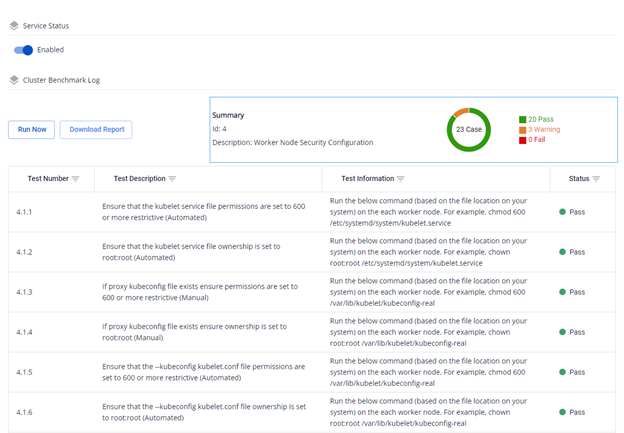The width and height of the screenshot is (624, 433).
Task: Click the orange 3 Warning legend swatch
Action: pos(522,130)
